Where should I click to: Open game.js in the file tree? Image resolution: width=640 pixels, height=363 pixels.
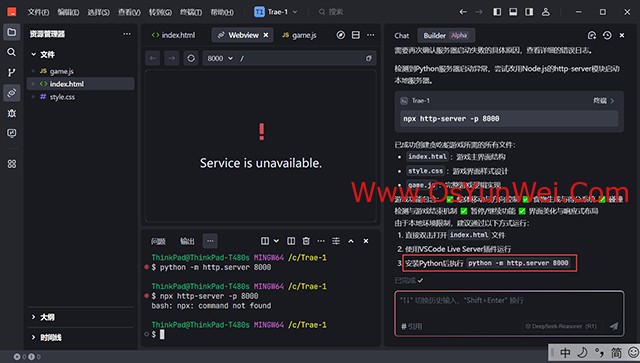point(62,71)
